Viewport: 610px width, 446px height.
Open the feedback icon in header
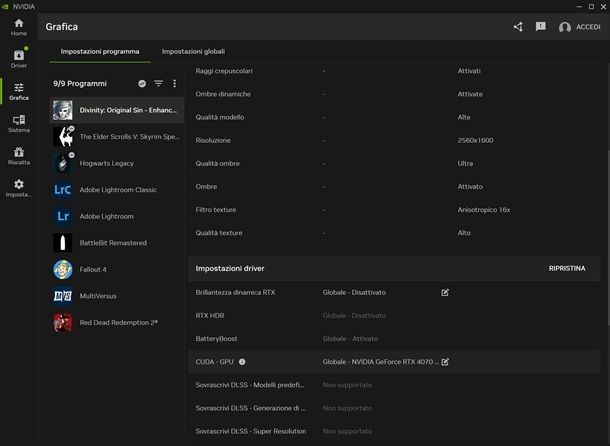[x=541, y=27]
